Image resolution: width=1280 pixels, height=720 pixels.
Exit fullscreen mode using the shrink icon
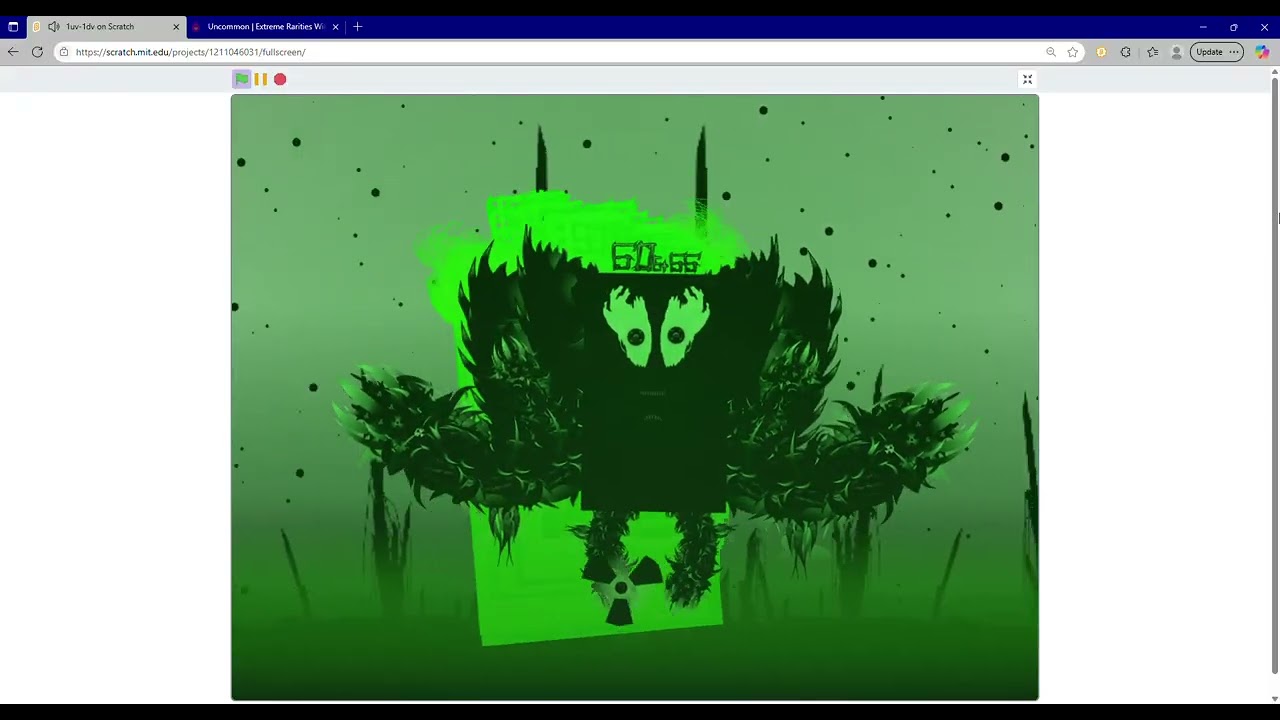[x=1027, y=79]
